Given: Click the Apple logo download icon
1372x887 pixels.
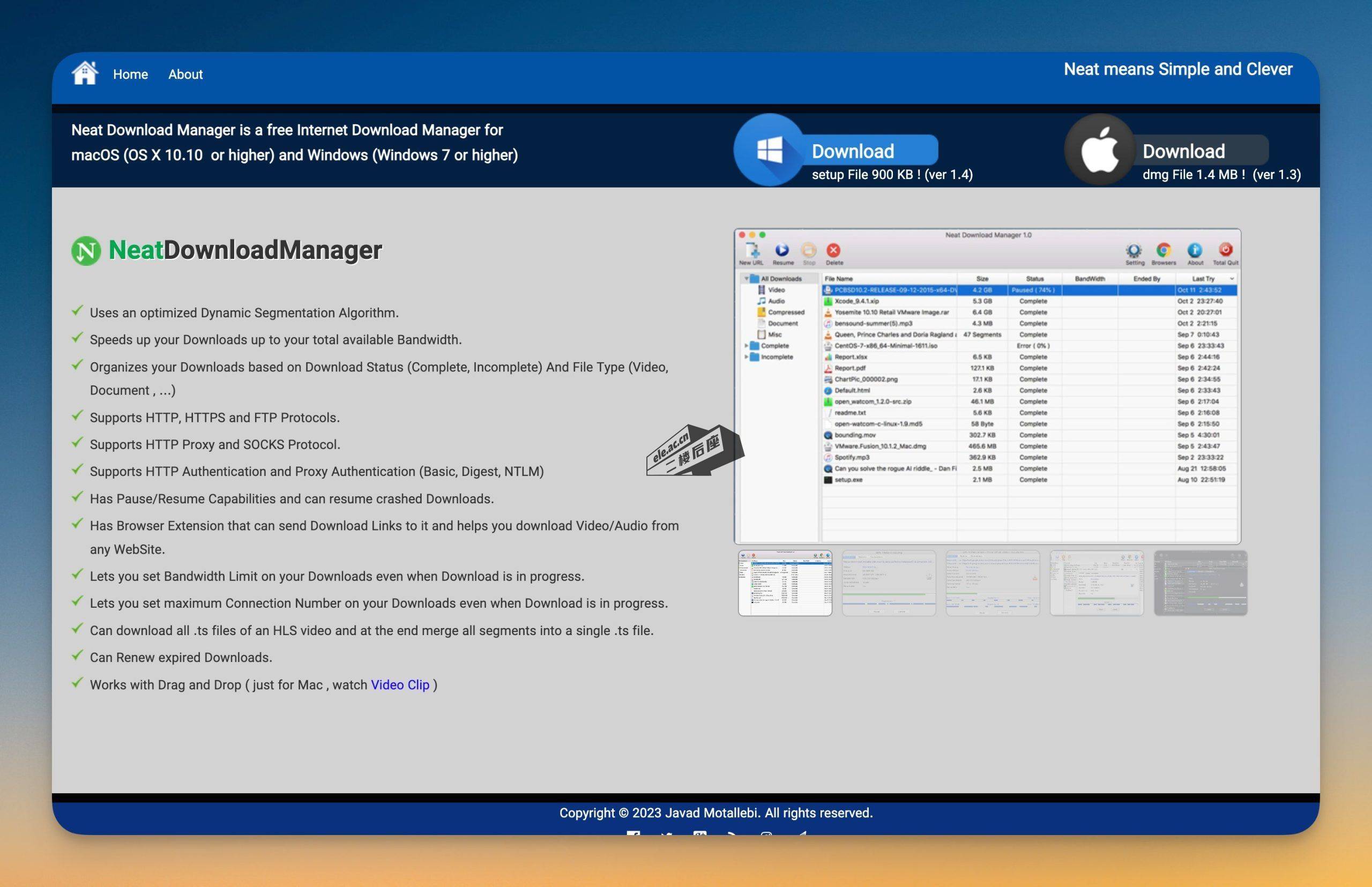Looking at the screenshot, I should tap(1100, 150).
